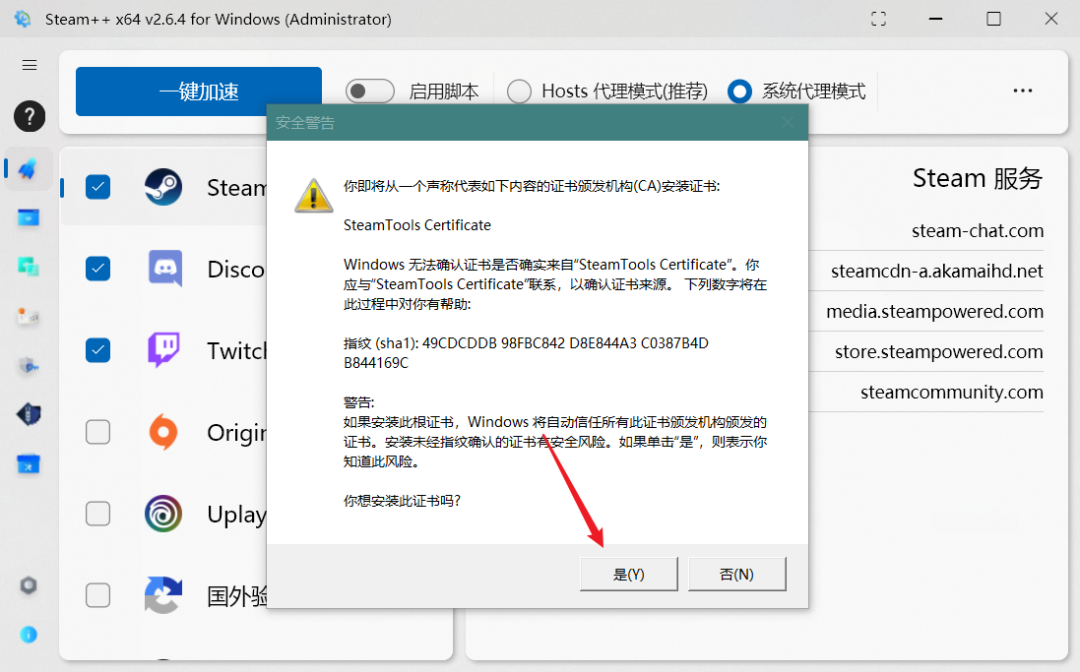The width and height of the screenshot is (1080, 672).
Task: Open the dark blue shield sidebar icon
Action: point(28,414)
